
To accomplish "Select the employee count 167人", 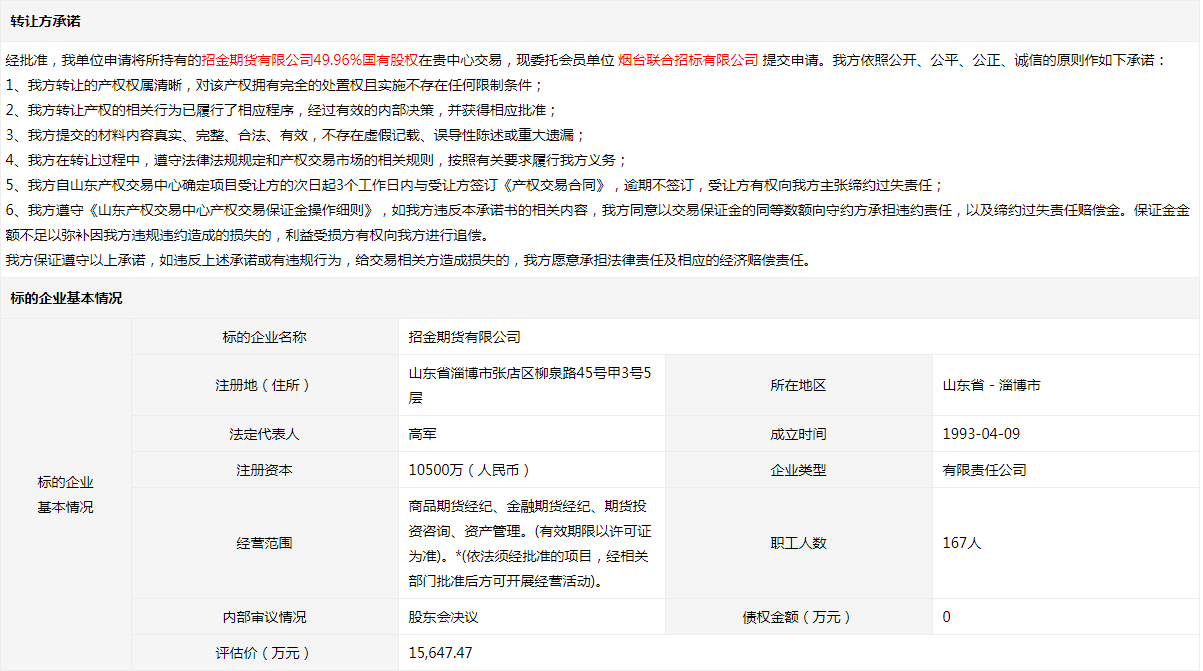I will [x=962, y=543].
